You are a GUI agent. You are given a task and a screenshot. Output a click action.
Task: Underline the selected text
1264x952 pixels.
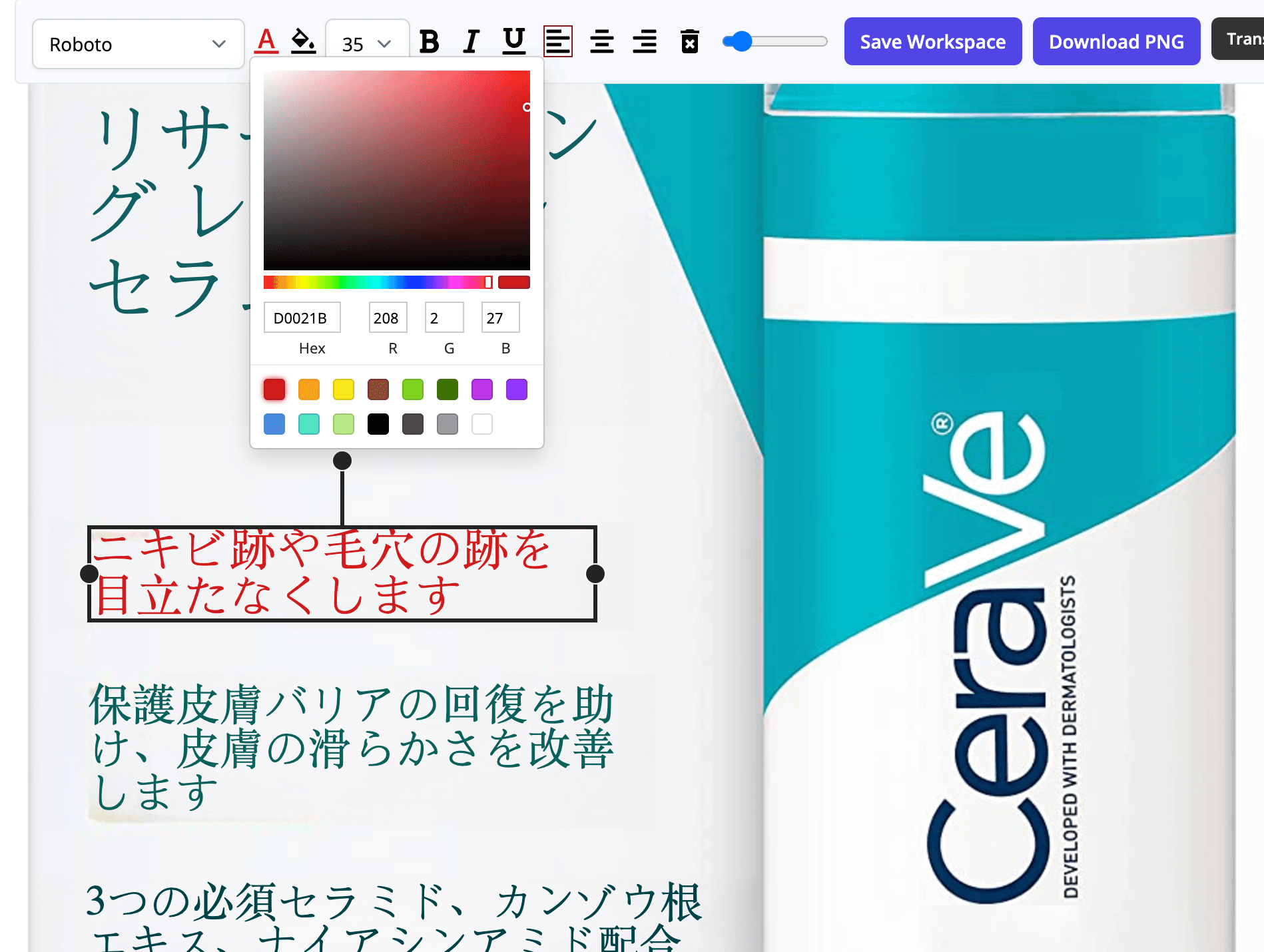(513, 41)
